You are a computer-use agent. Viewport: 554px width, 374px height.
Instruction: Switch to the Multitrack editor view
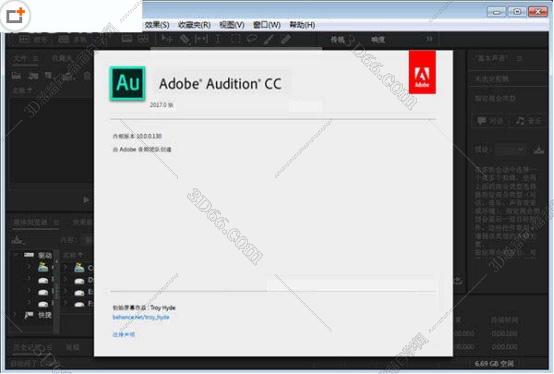(72, 39)
